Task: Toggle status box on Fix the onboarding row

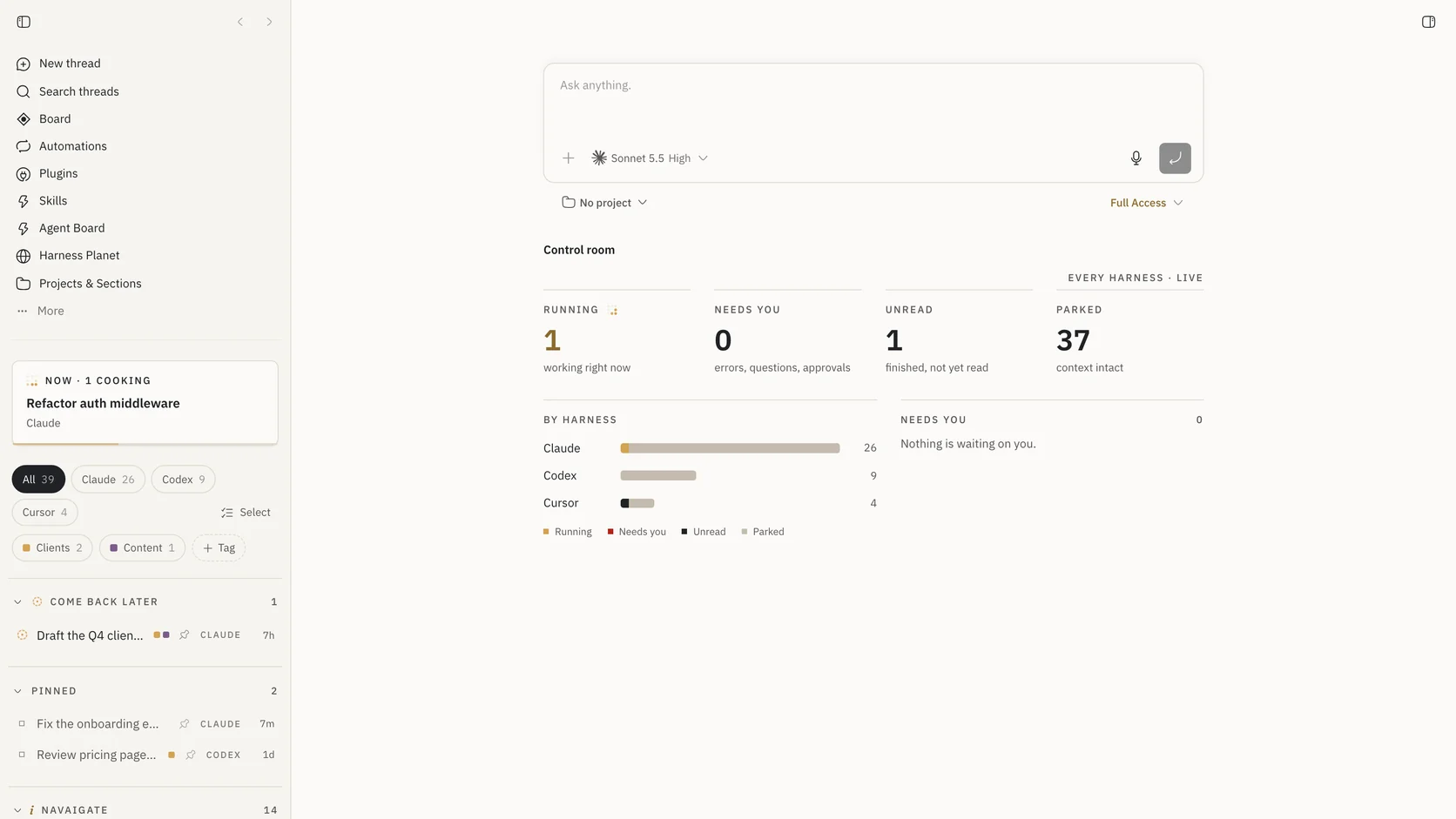Action: (x=22, y=724)
